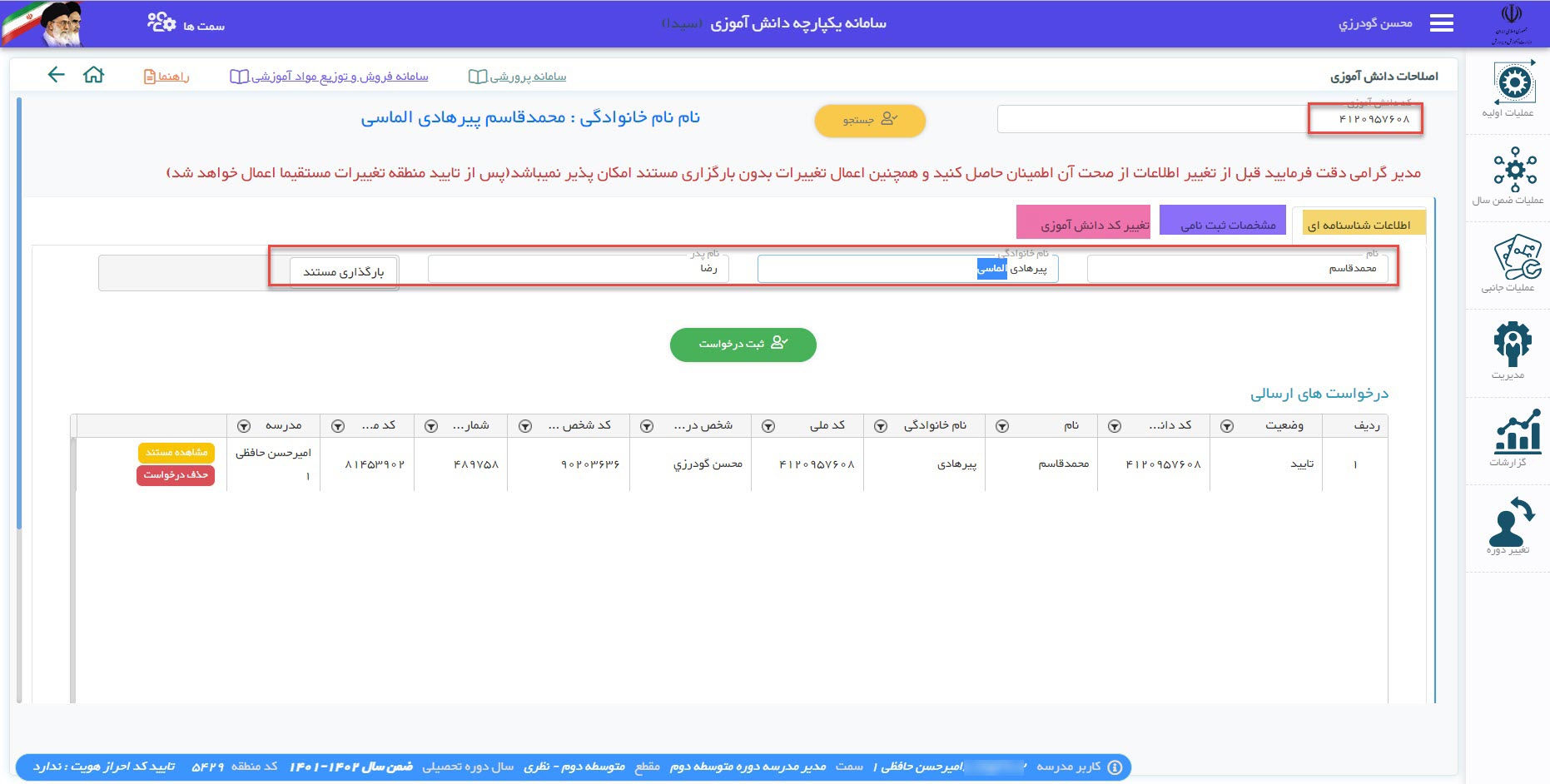Open عملیات ضمن سال sidebar icon

pyautogui.click(x=1514, y=170)
